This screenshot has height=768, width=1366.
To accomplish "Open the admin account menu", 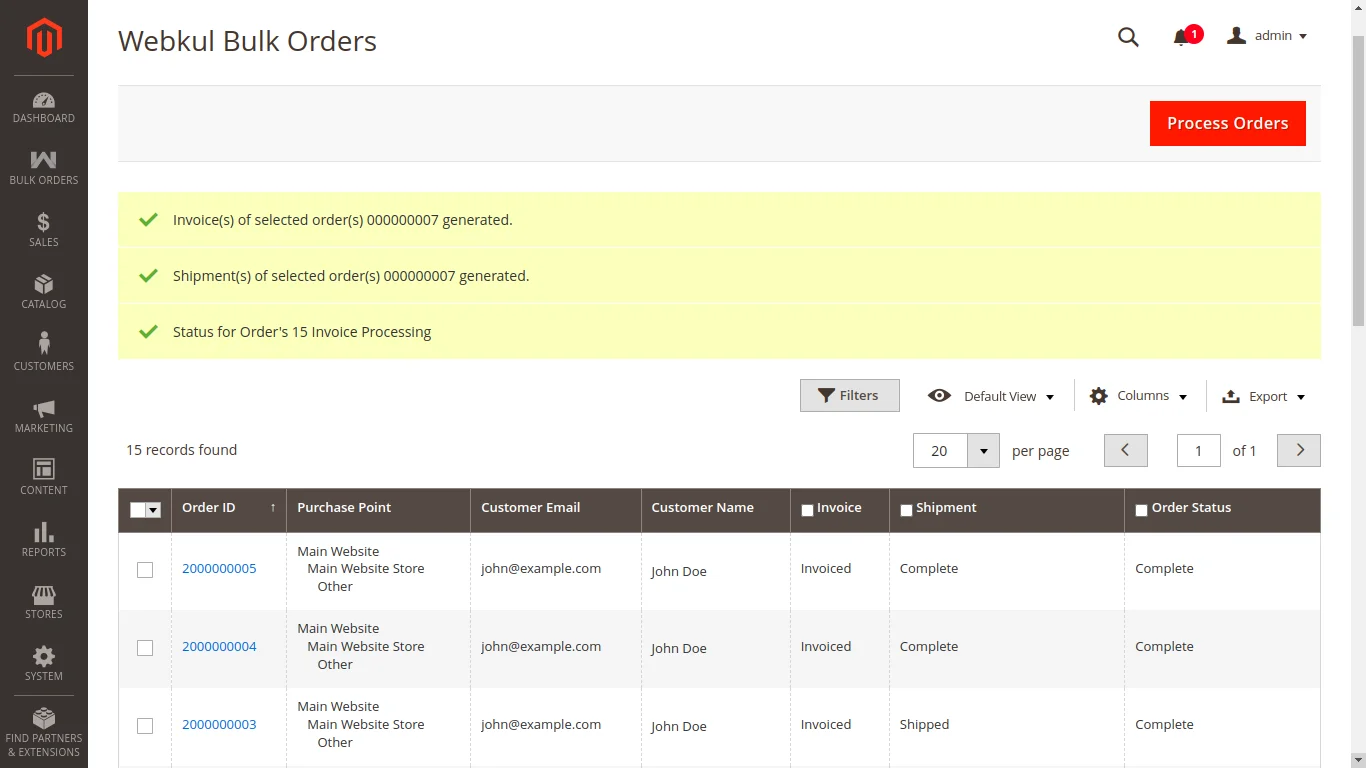I will [x=1267, y=36].
